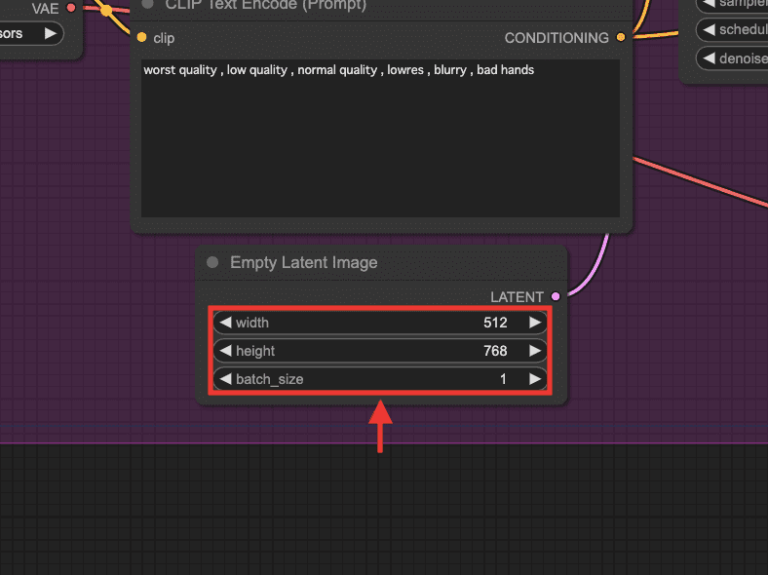Image resolution: width=768 pixels, height=575 pixels.
Task: Click the CLIP Text Encode title bar
Action: (382, 5)
